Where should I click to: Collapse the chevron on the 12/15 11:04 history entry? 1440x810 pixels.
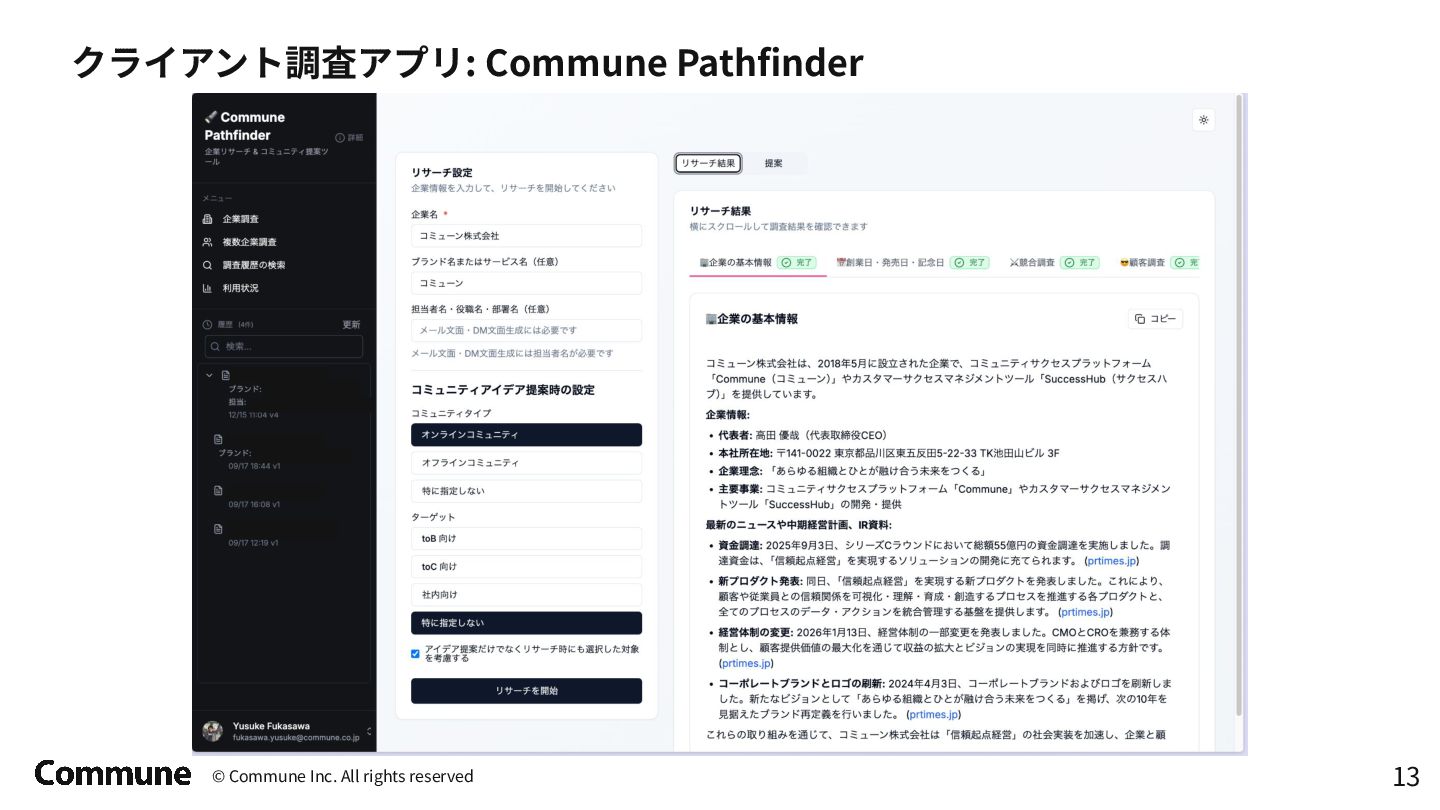pyautogui.click(x=209, y=375)
